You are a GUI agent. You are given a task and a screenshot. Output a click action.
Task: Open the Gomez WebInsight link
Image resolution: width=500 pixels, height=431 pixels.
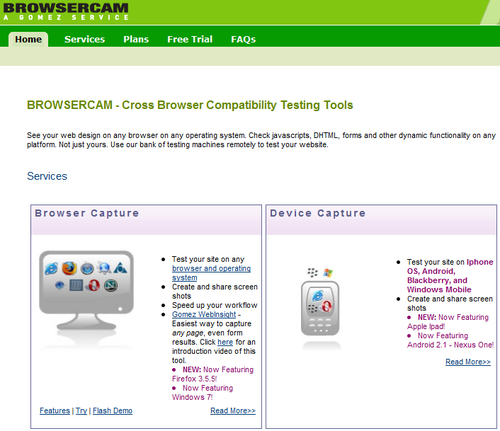pyautogui.click(x=204, y=314)
